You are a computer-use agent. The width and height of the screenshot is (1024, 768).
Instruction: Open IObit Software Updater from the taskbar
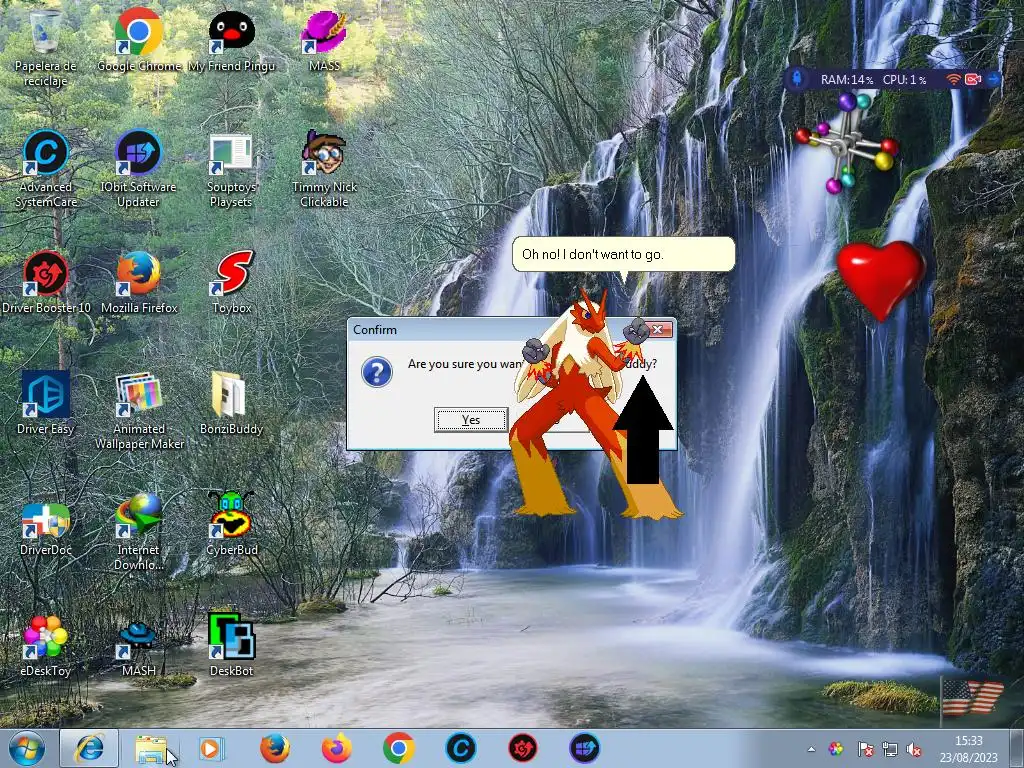584,748
